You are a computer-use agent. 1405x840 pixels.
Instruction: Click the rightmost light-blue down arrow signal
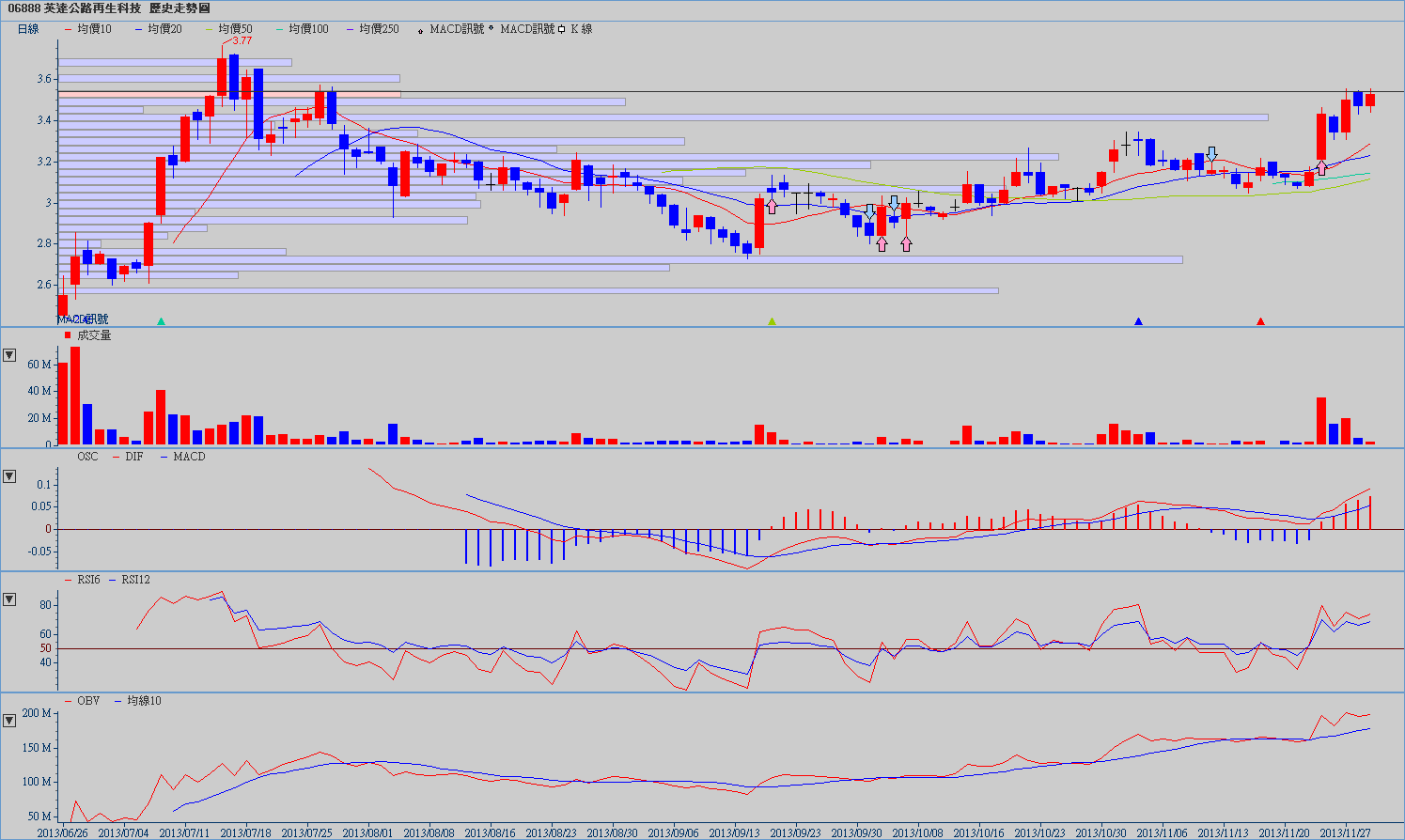point(1212,153)
